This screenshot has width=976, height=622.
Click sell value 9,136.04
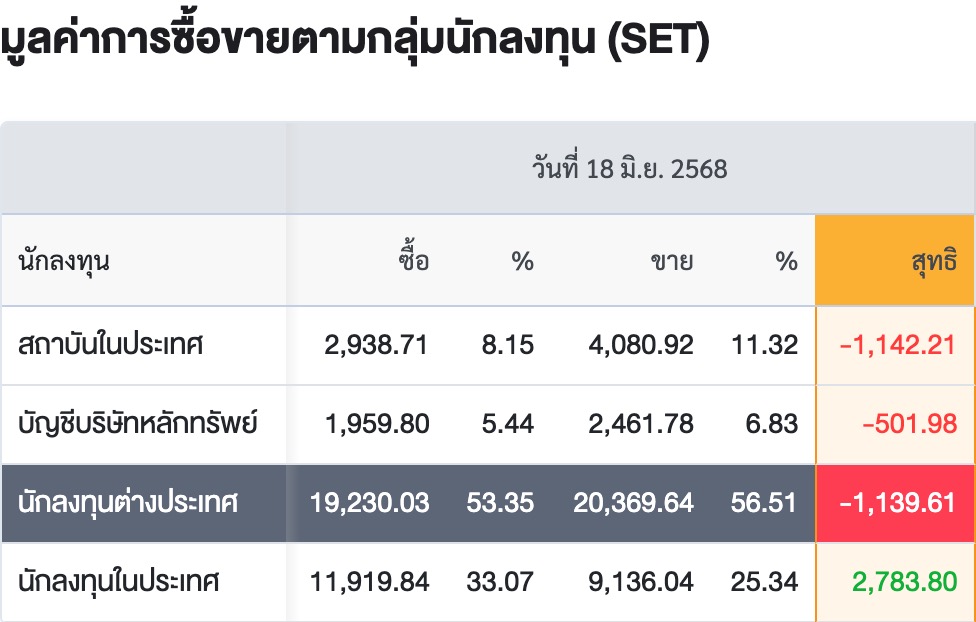[641, 582]
